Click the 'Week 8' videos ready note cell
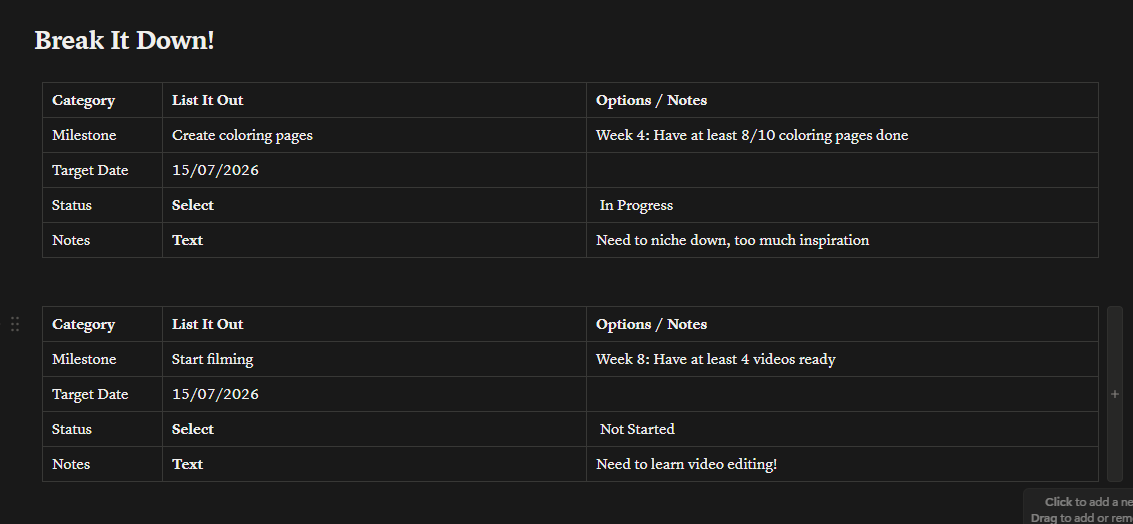The image size is (1133, 524). [x=843, y=359]
